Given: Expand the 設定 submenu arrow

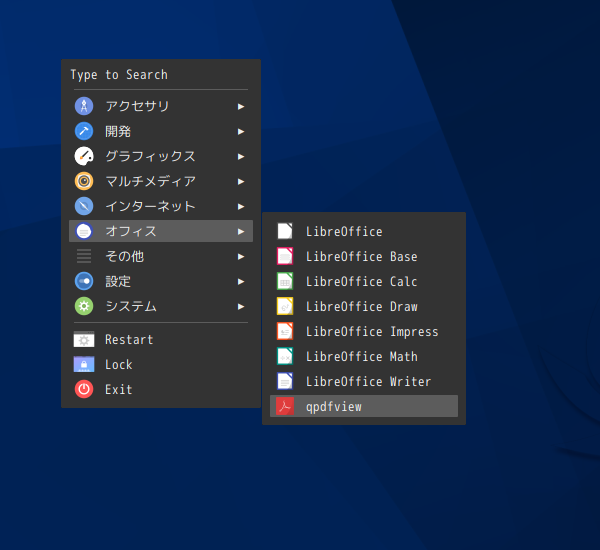Looking at the screenshot, I should (x=241, y=282).
